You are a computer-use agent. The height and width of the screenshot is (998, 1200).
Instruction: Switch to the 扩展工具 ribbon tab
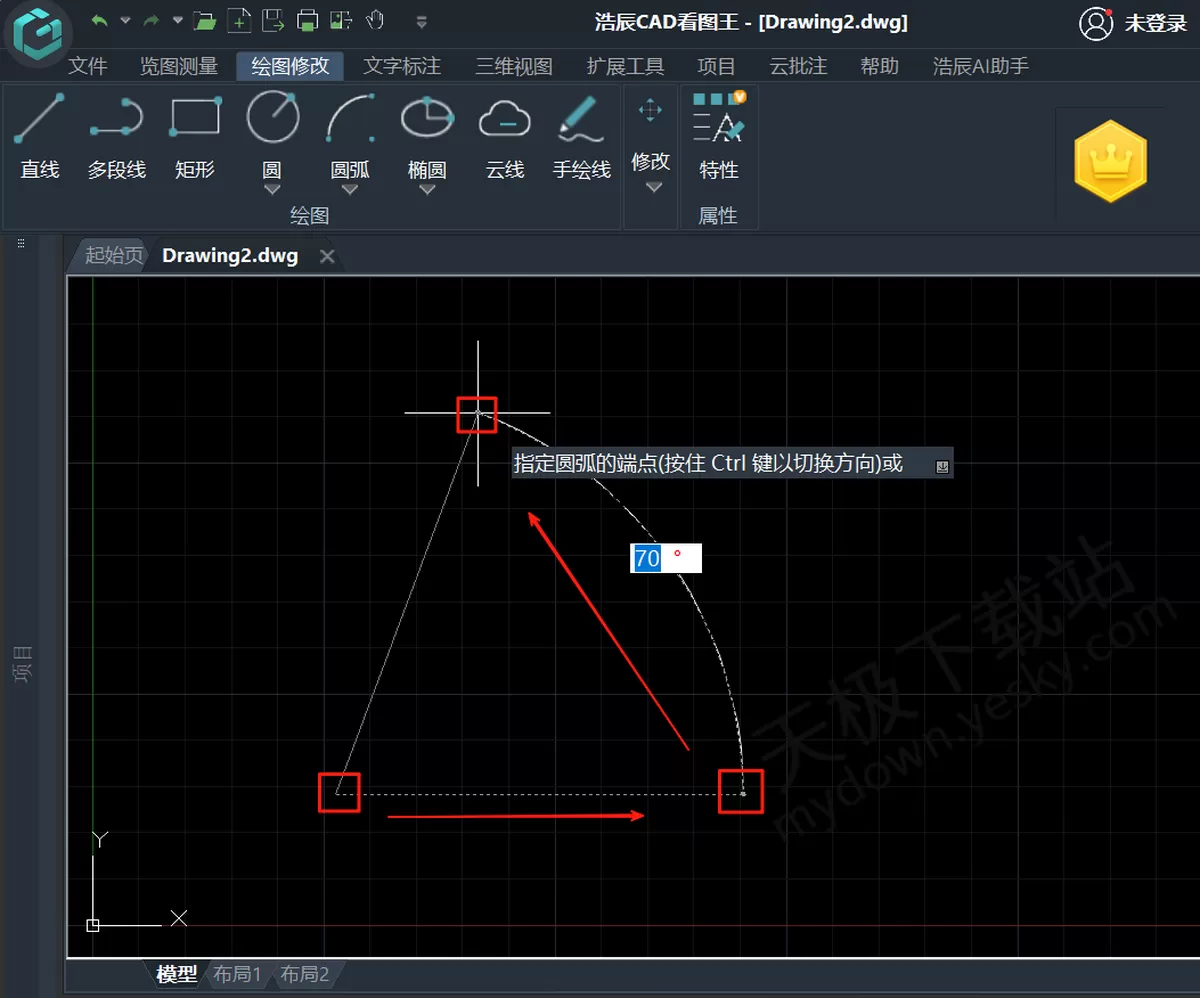[x=625, y=66]
